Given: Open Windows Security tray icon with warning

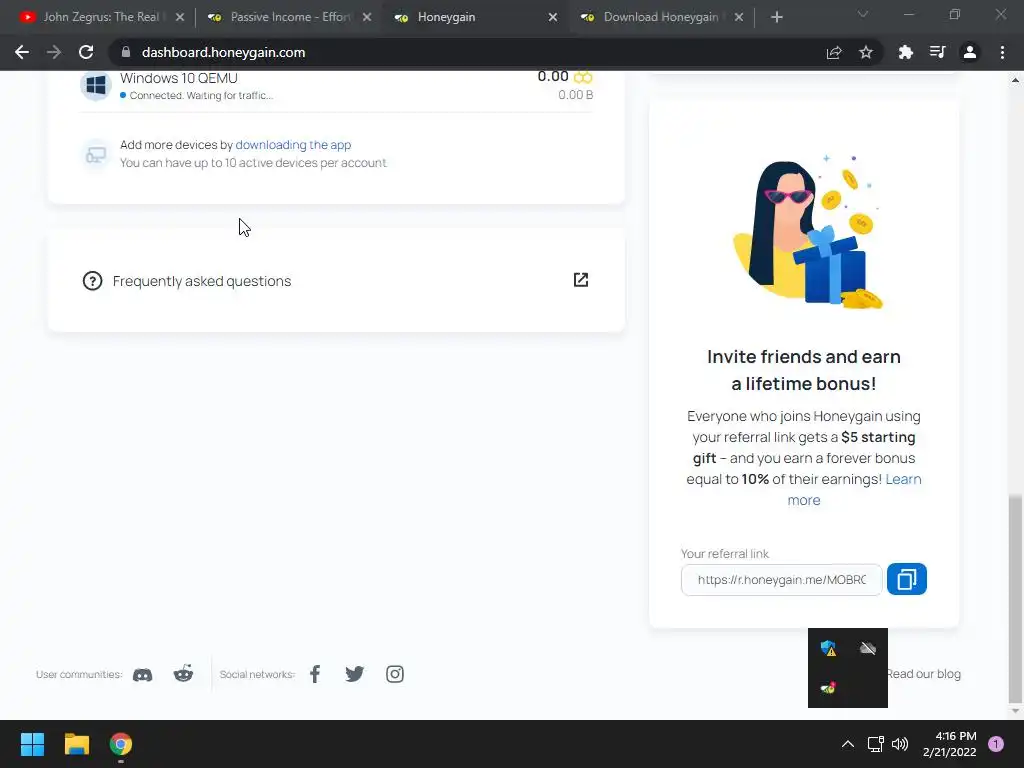Looking at the screenshot, I should (x=828, y=648).
